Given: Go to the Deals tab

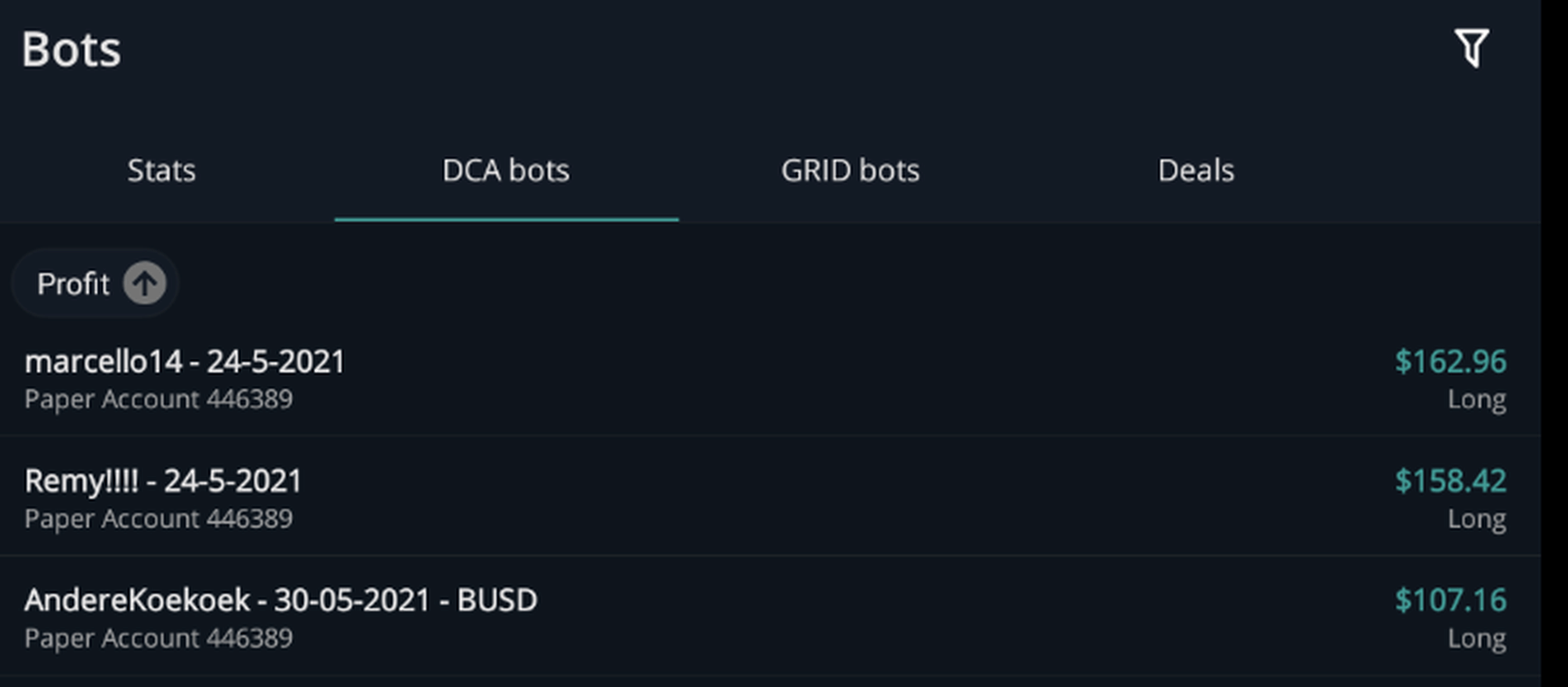Looking at the screenshot, I should [x=1196, y=170].
